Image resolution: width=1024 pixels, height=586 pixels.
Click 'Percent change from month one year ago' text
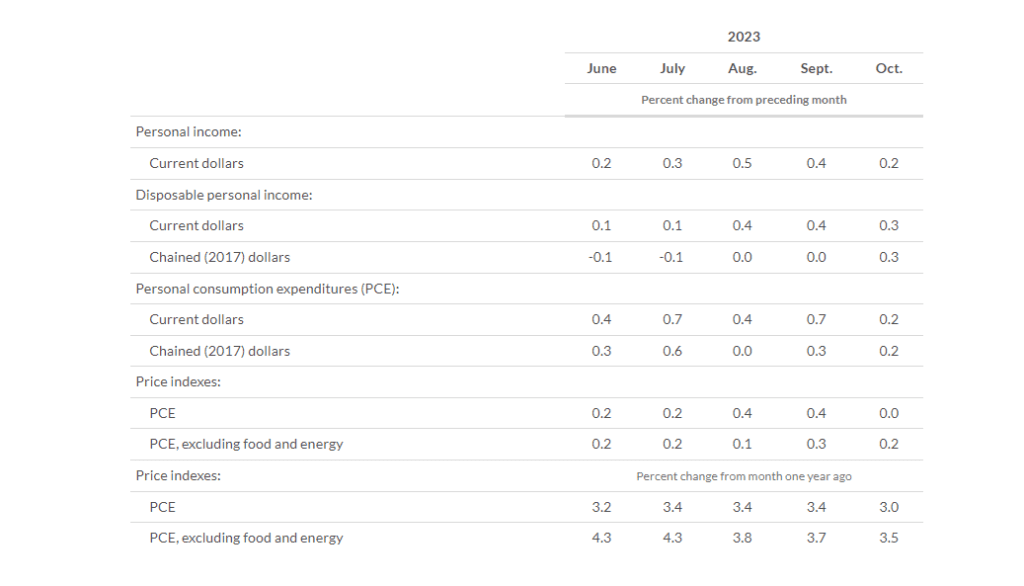[744, 476]
